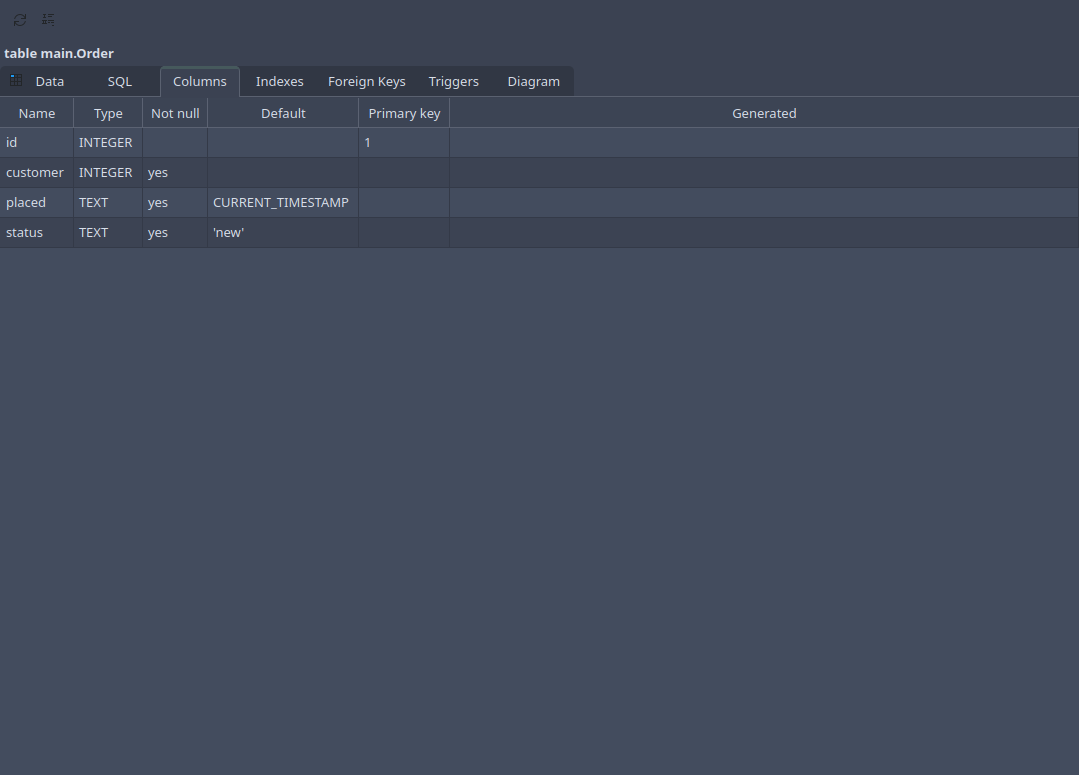1079x775 pixels.
Task: View the Triggers tab
Action: click(x=453, y=81)
